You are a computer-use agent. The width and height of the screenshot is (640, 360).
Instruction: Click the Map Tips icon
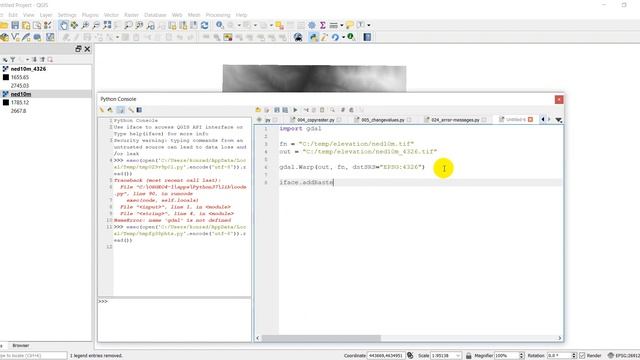pyautogui.click(x=349, y=25)
